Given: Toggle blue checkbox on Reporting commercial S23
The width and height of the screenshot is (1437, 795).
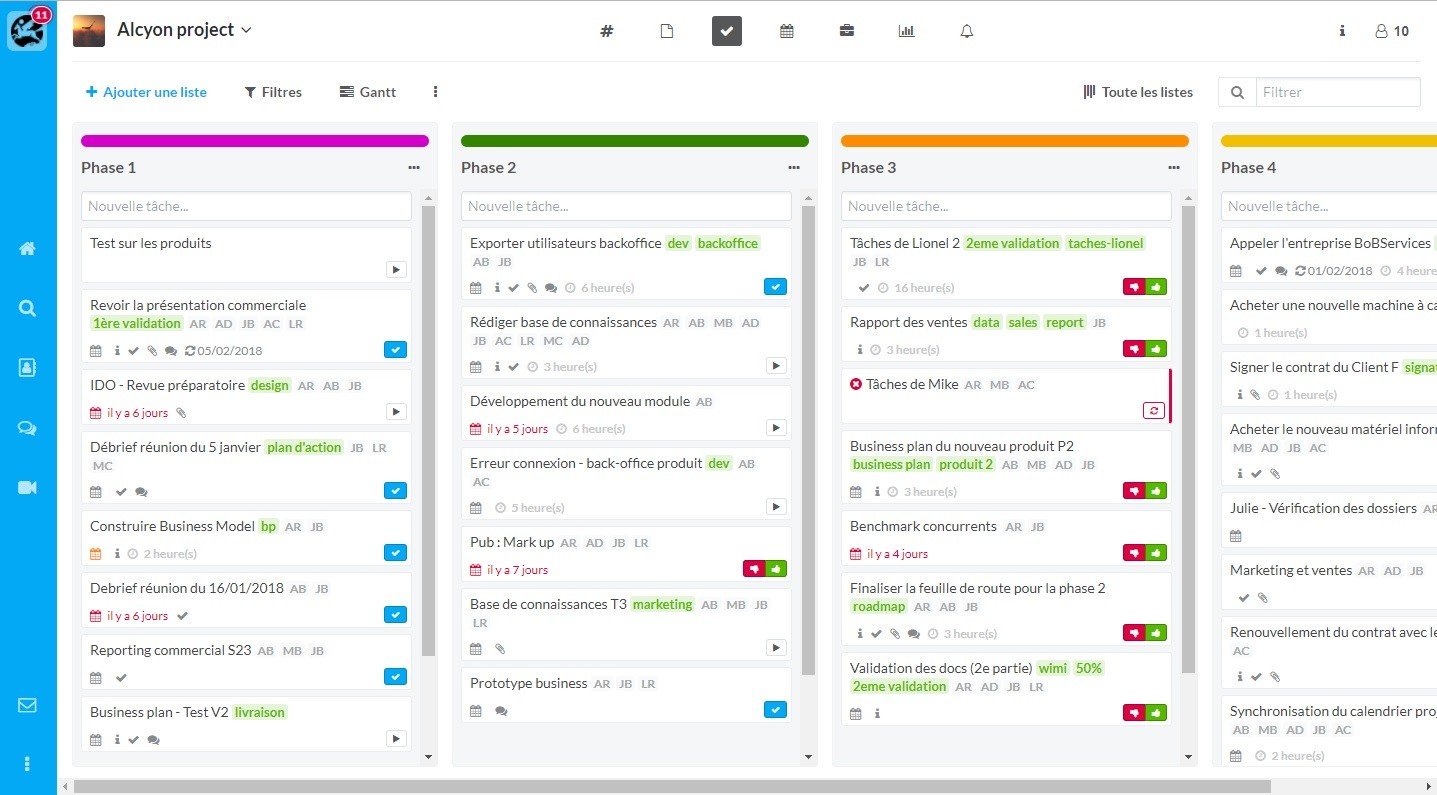Looking at the screenshot, I should [395, 677].
